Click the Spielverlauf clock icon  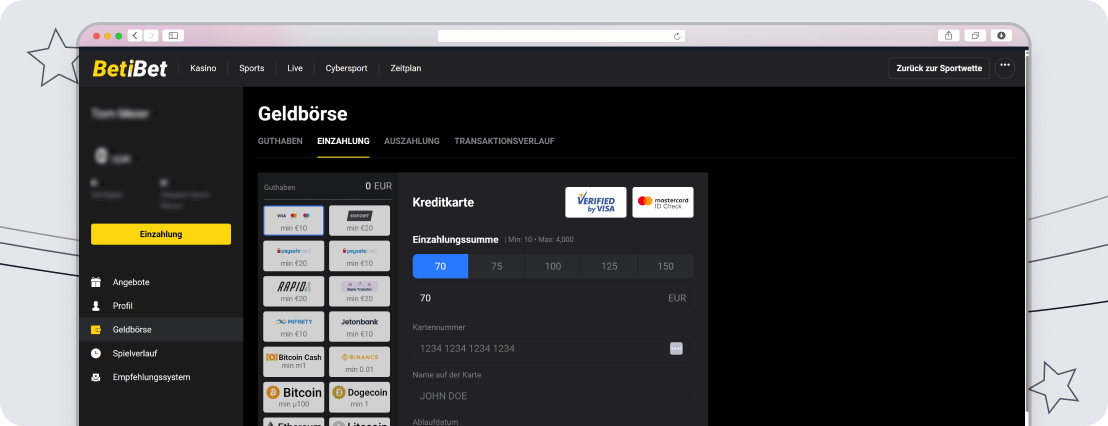tap(96, 353)
